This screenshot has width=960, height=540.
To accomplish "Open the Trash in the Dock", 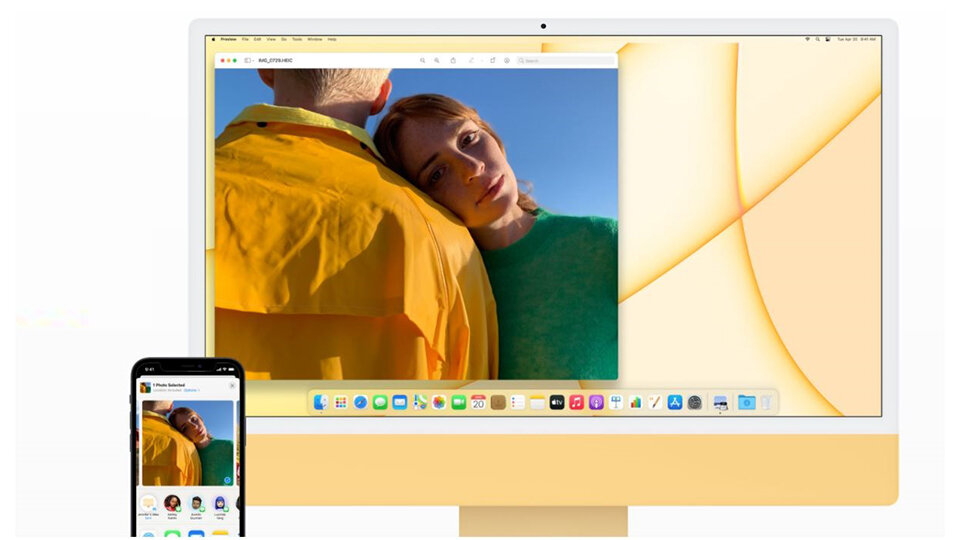I will point(766,402).
